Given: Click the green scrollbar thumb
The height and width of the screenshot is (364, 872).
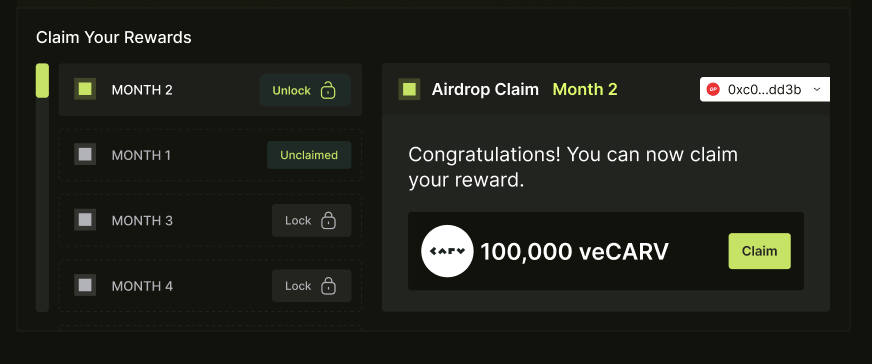Looking at the screenshot, I should tap(42, 81).
